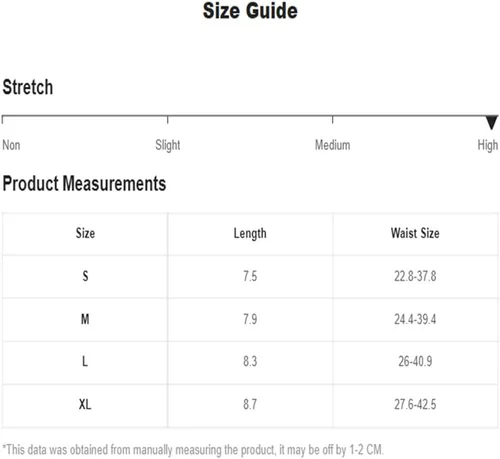Click the Product Measurements heading
The image size is (500, 459).
pyautogui.click(x=84, y=183)
